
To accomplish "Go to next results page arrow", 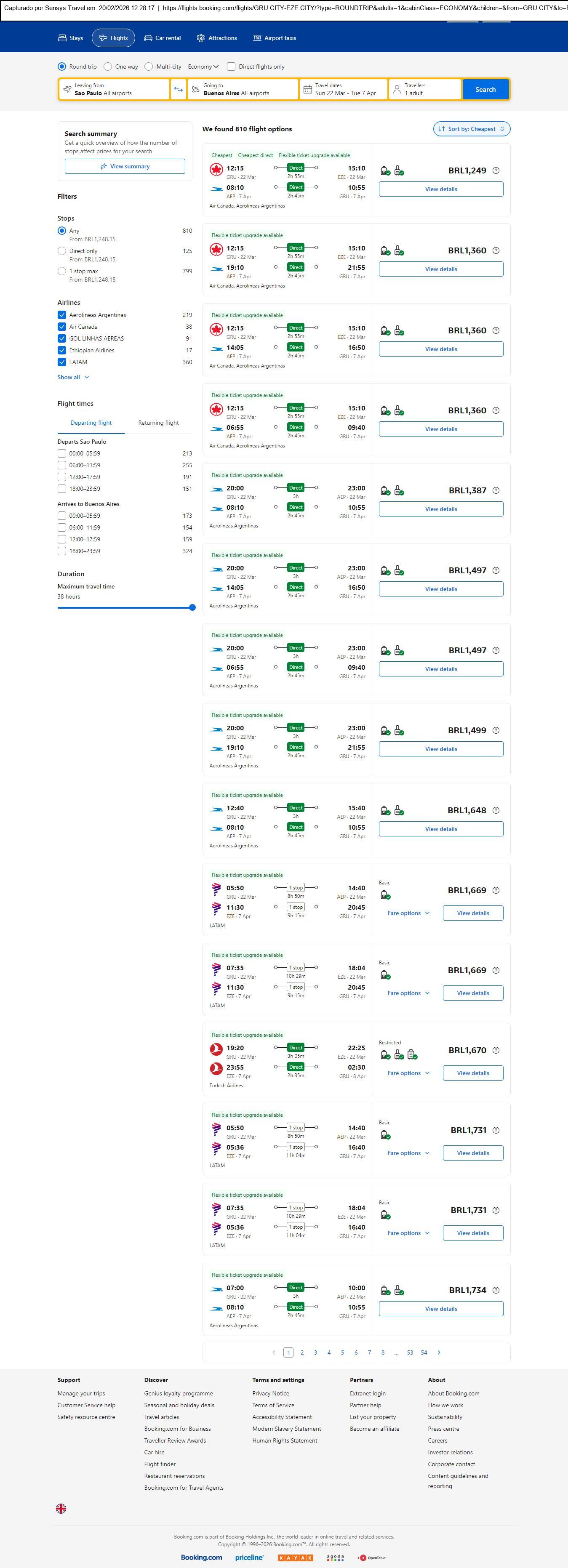I will pyautogui.click(x=439, y=1352).
